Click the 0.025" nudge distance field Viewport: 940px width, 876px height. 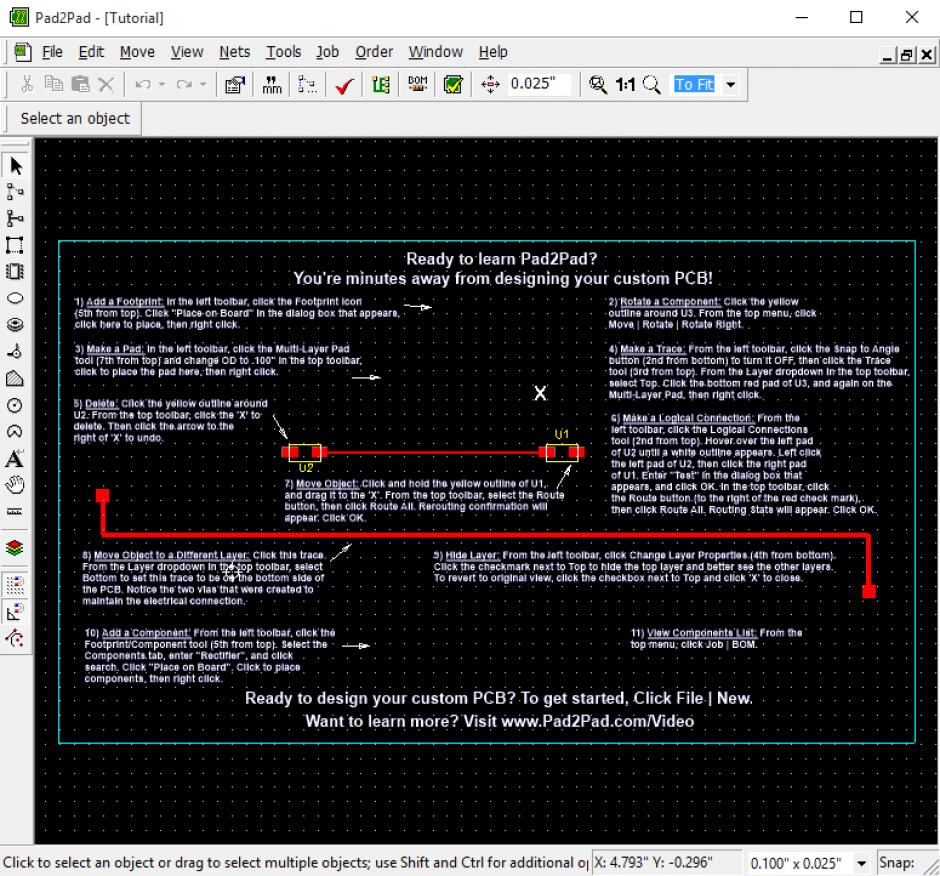[x=539, y=83]
